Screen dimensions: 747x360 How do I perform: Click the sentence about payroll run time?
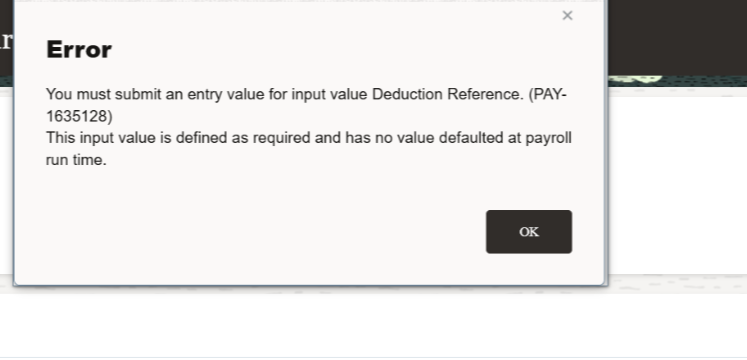[x=309, y=149]
